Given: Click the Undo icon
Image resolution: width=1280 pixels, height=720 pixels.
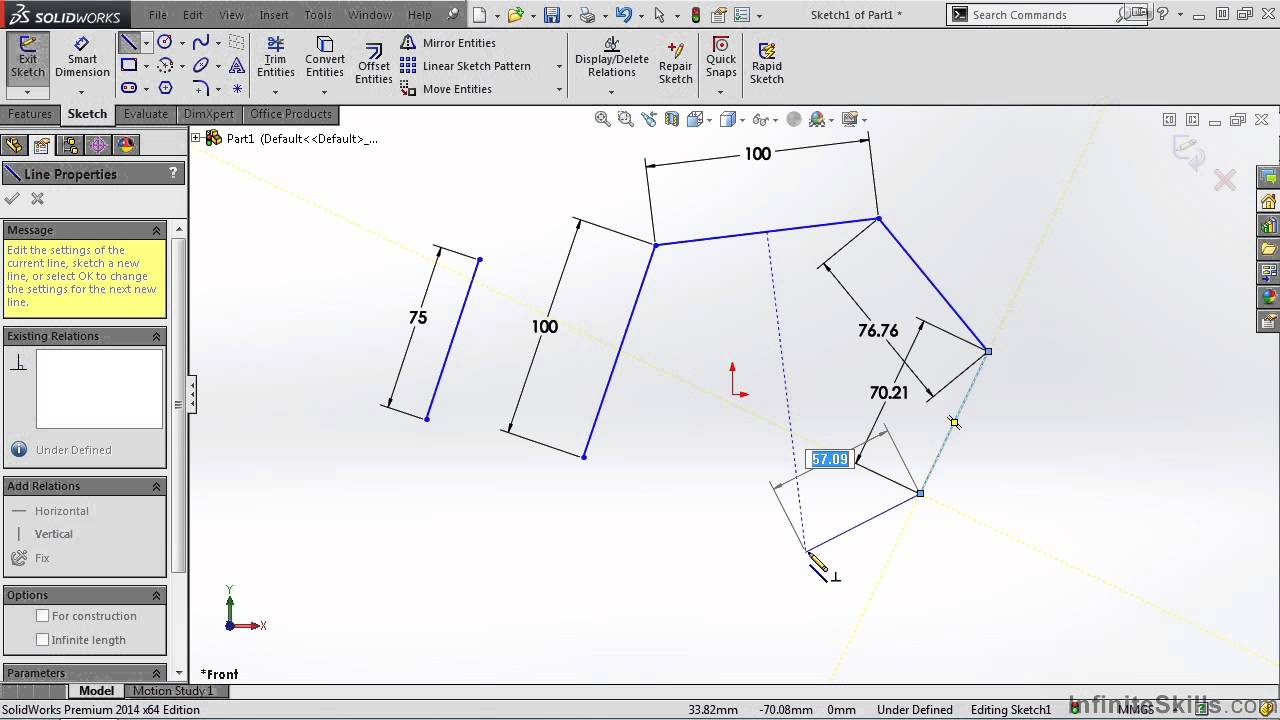Looking at the screenshot, I should pos(624,15).
